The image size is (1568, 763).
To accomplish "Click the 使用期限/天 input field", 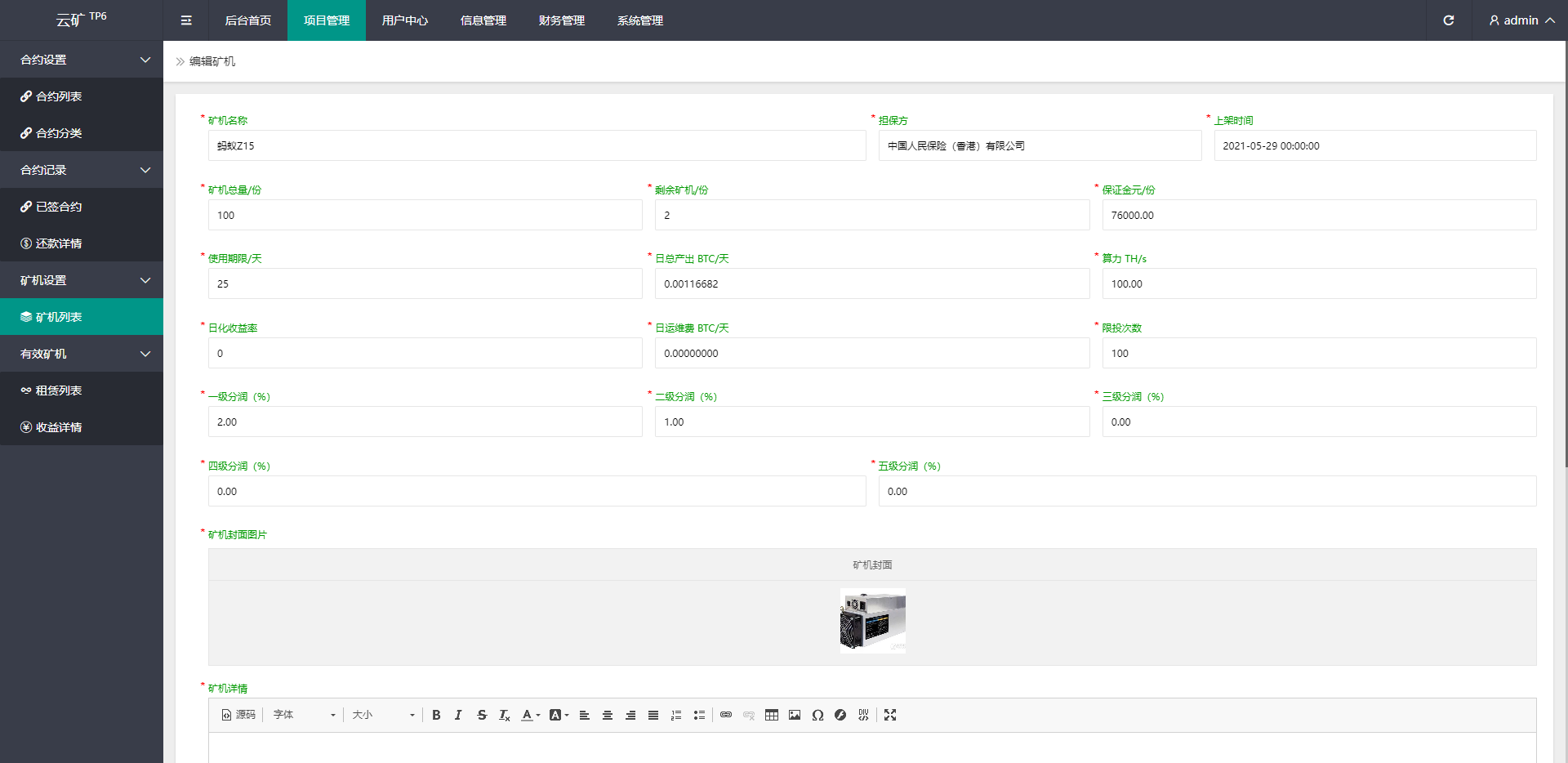I will click(425, 283).
